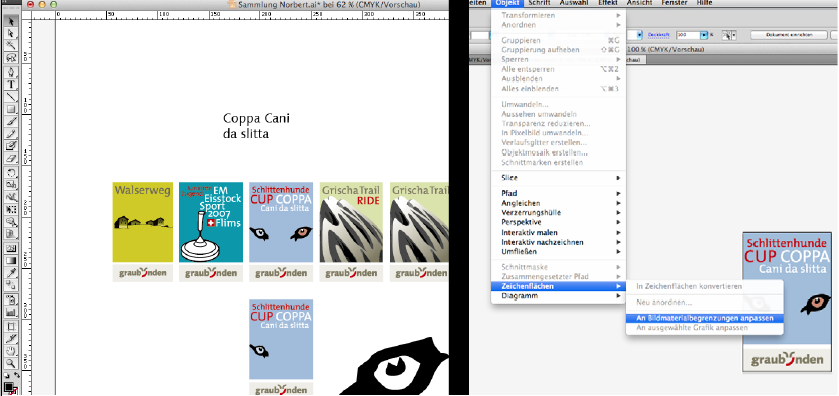Choose the Rectangle tool
The height and width of the screenshot is (396, 839).
tap(11, 109)
